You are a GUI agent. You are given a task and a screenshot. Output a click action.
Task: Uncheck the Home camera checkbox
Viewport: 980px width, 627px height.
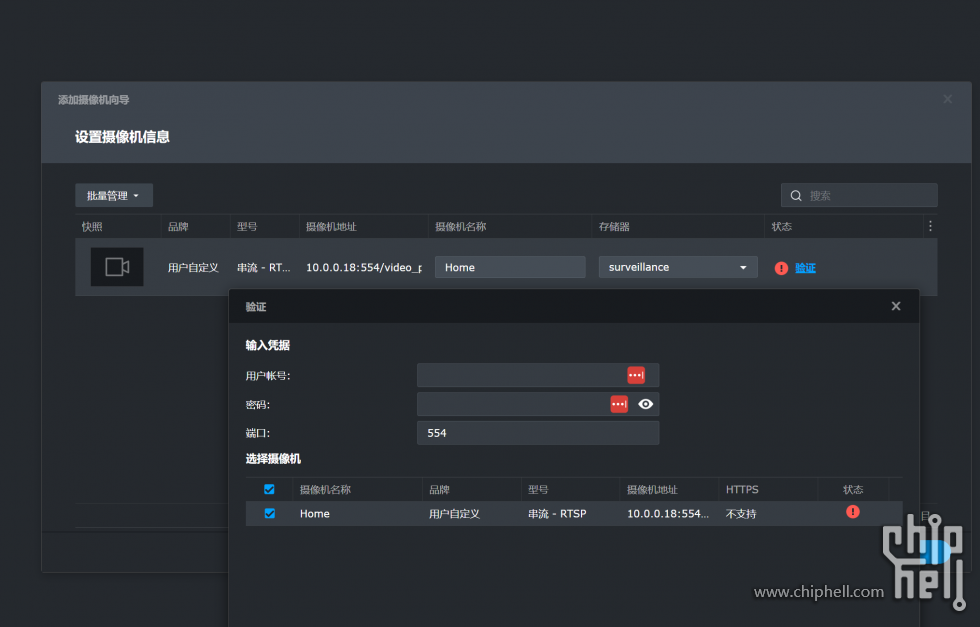point(269,513)
